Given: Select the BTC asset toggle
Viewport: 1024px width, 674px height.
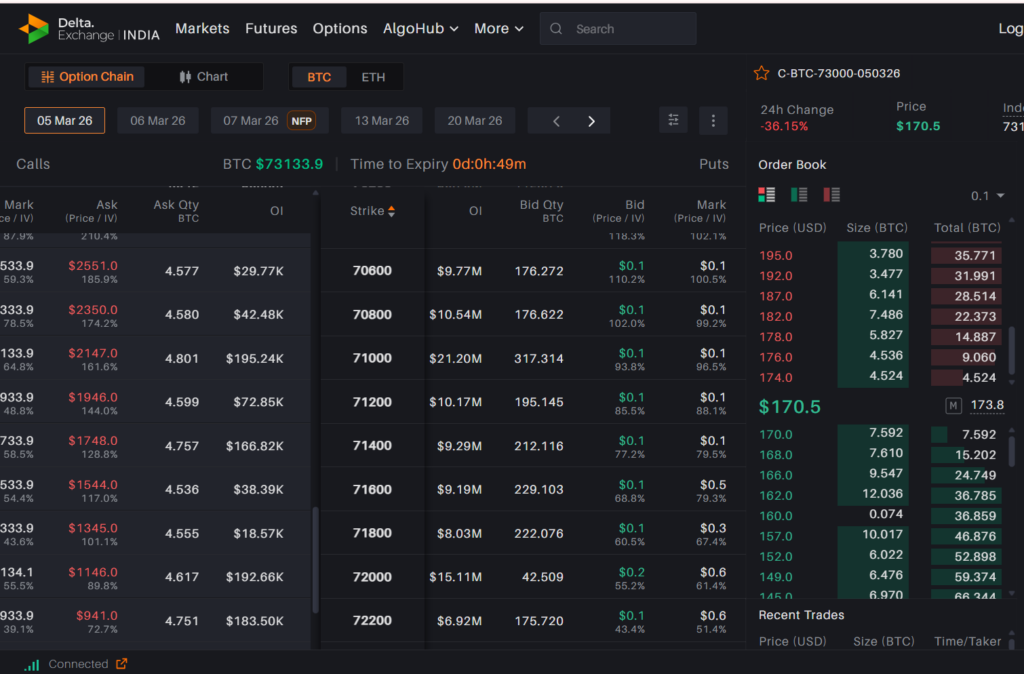Looking at the screenshot, I should pos(319,77).
